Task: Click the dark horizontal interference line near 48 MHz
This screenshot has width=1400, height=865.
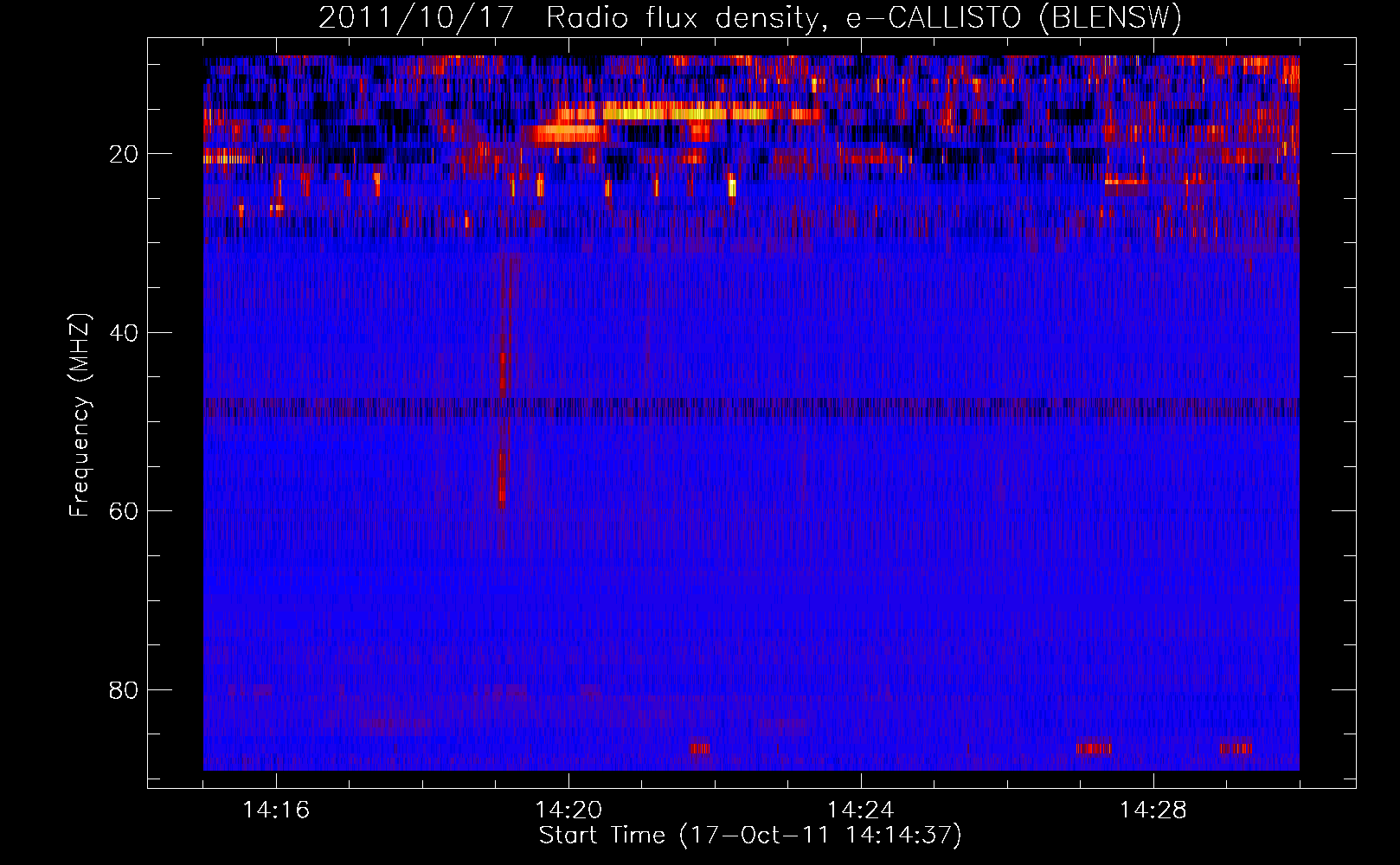Action: (751, 407)
